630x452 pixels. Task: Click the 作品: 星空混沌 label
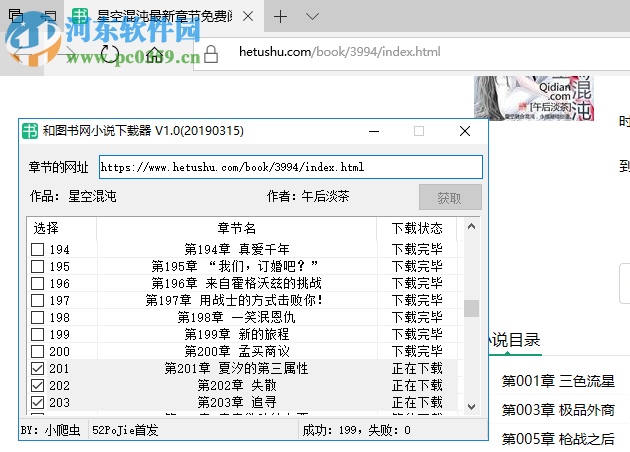click(73, 196)
